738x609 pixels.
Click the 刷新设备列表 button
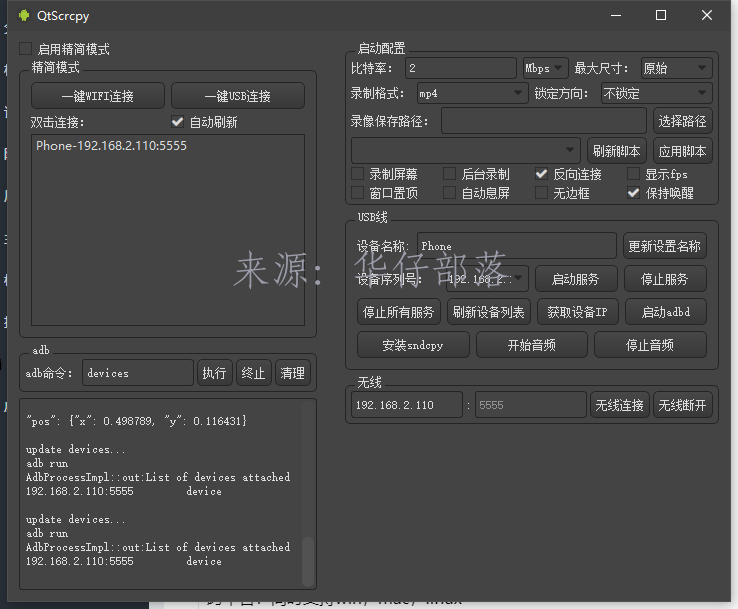click(x=489, y=312)
